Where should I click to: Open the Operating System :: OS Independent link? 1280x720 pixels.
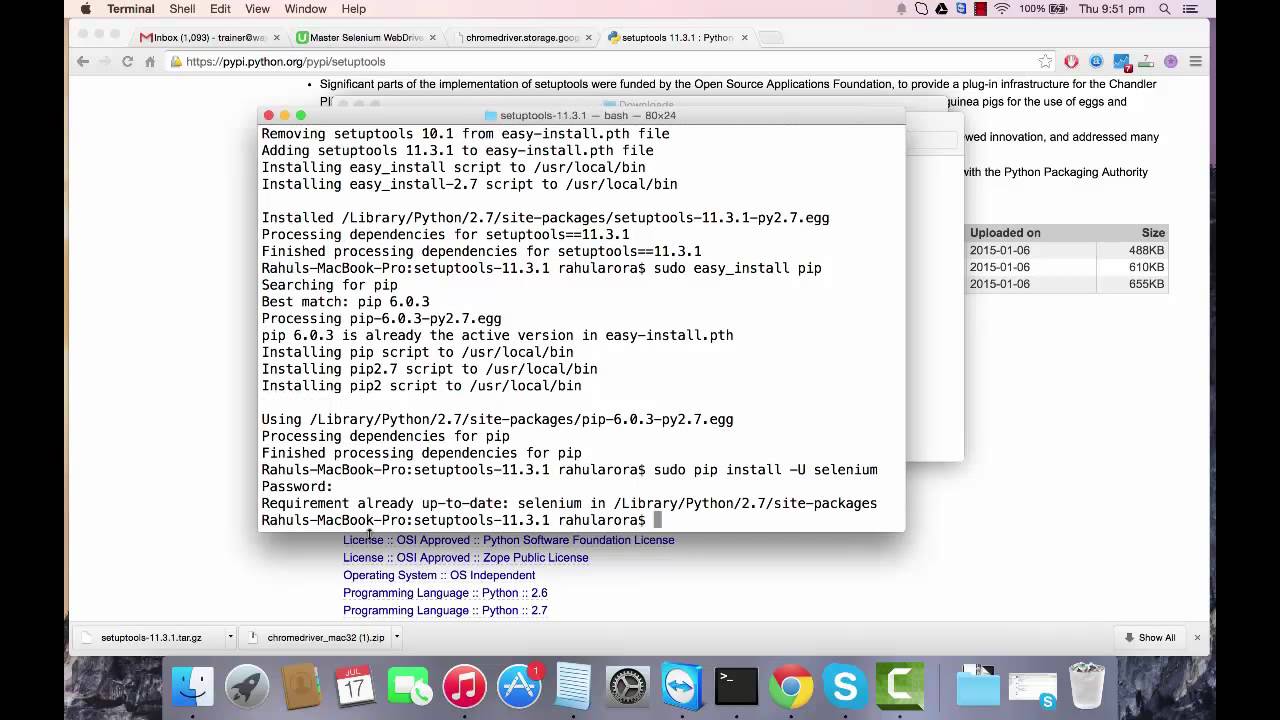[439, 575]
